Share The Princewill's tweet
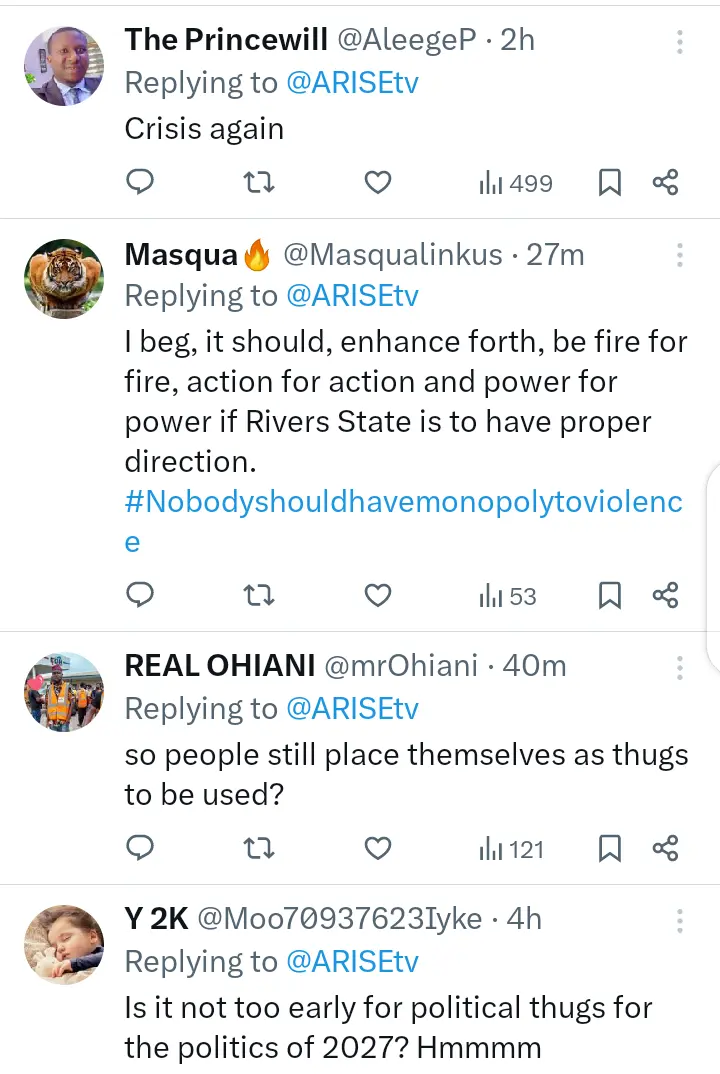This screenshot has height=1074, width=720. pos(665,182)
